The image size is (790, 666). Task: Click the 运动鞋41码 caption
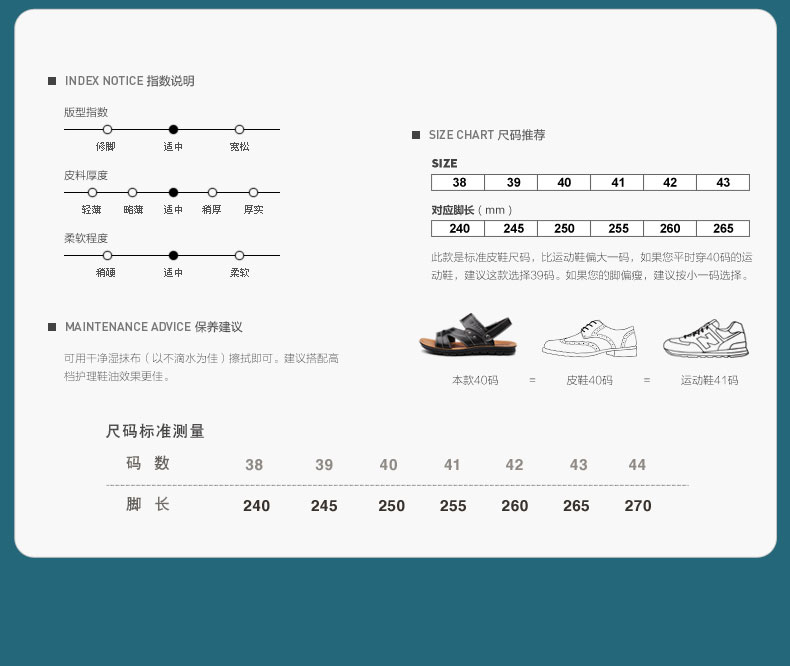click(x=709, y=380)
